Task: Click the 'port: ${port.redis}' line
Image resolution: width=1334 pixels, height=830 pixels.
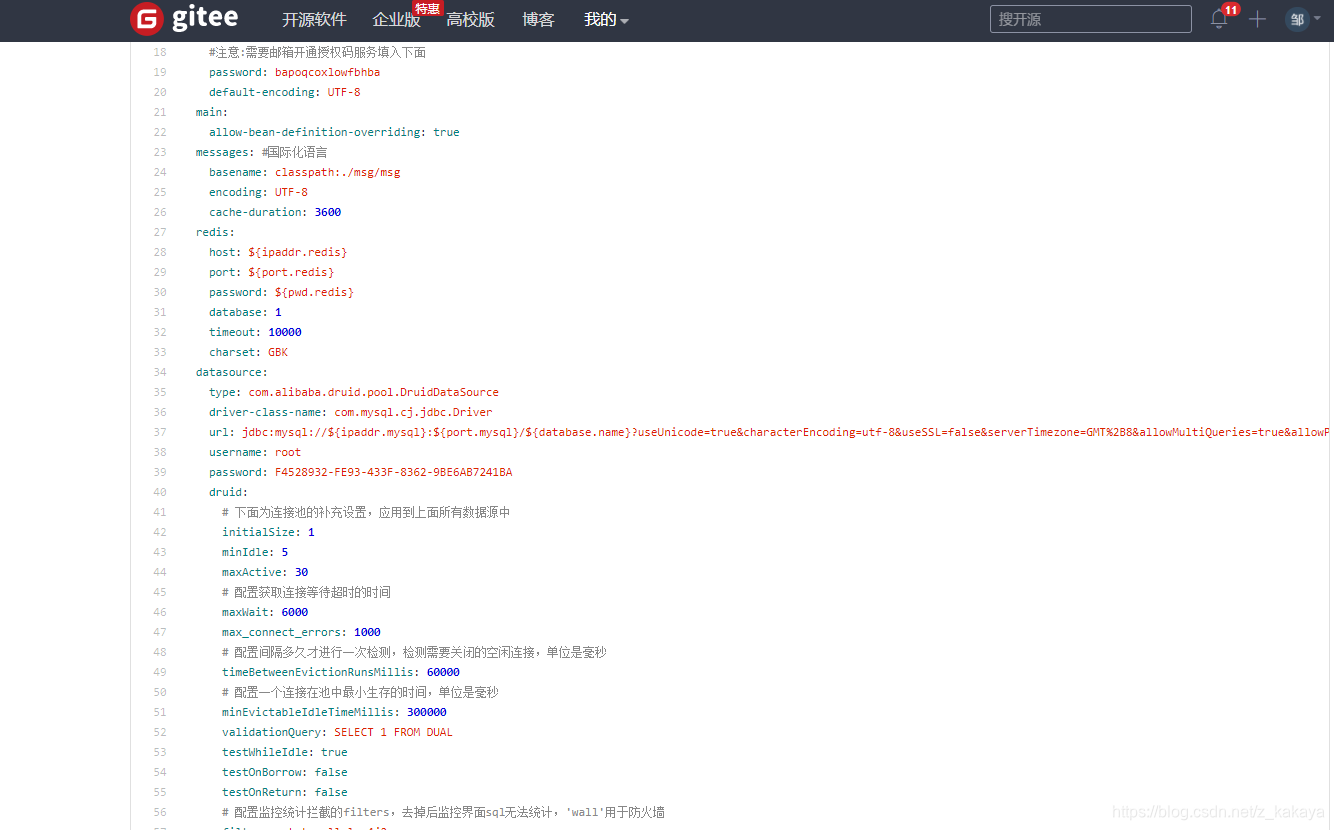Action: (271, 272)
